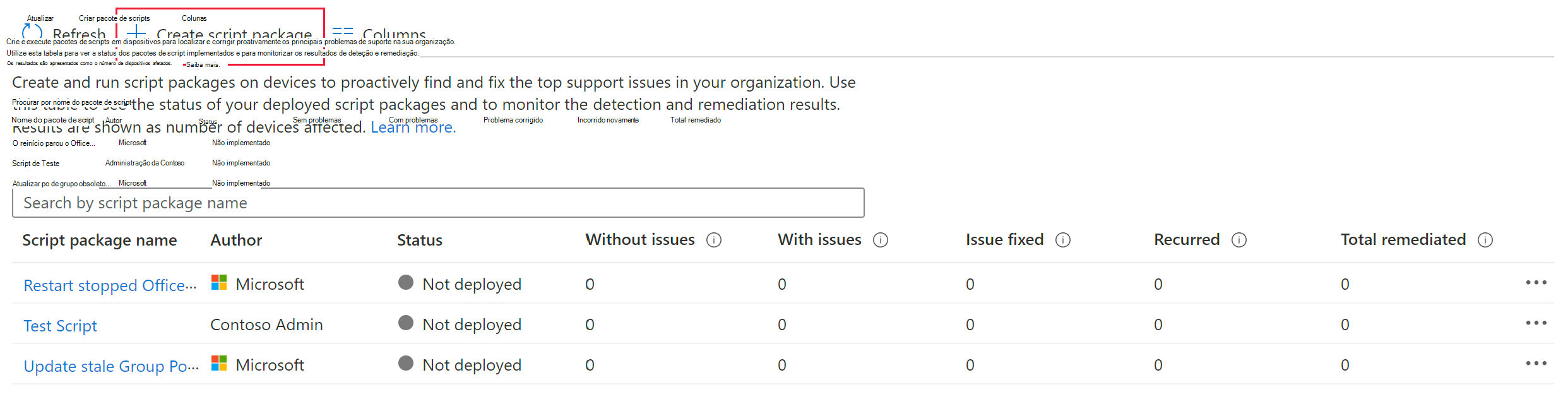
Task: Open more options for Update stale Group Policy row
Action: pos(1536,364)
